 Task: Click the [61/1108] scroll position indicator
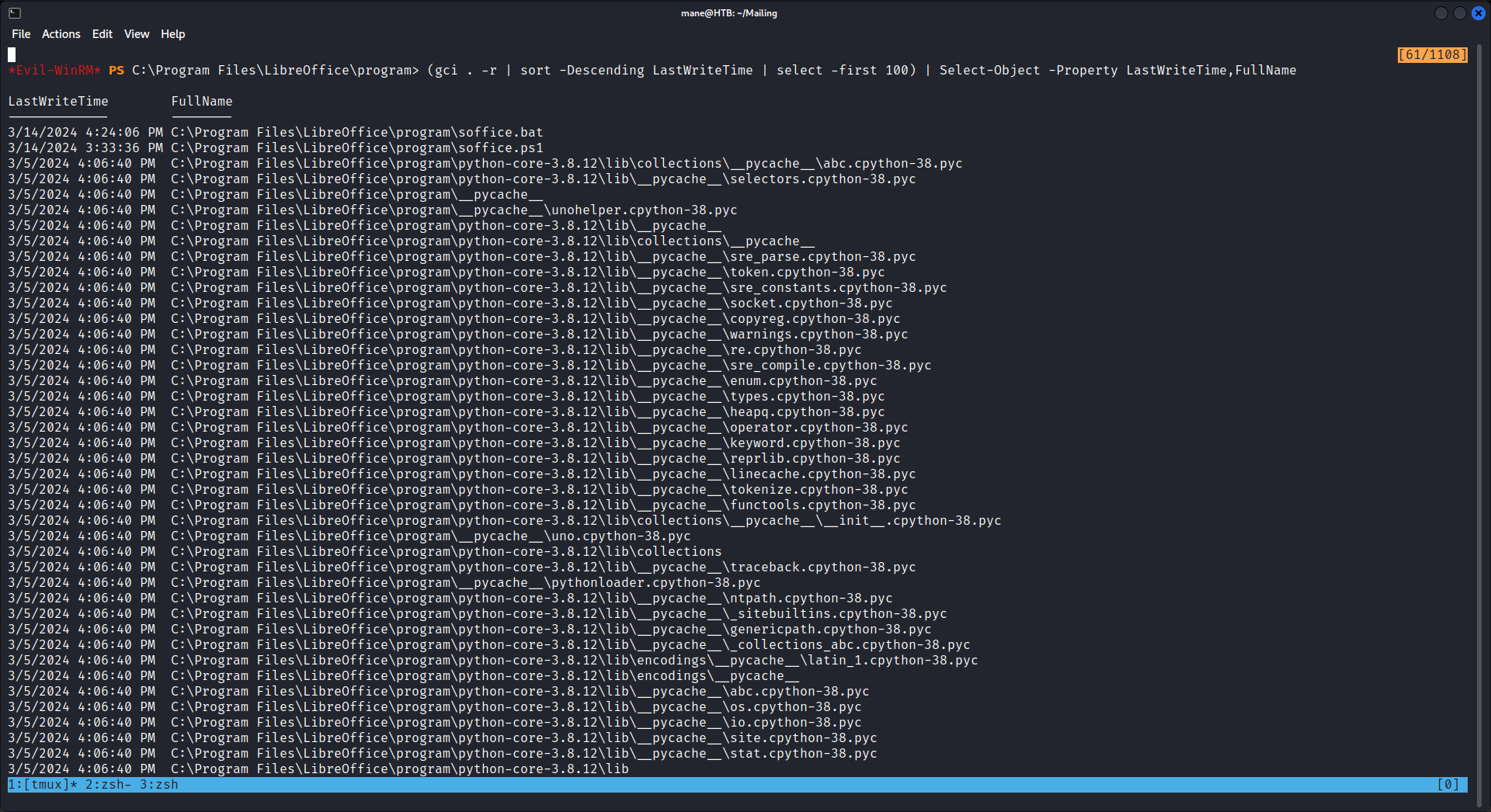1433,55
